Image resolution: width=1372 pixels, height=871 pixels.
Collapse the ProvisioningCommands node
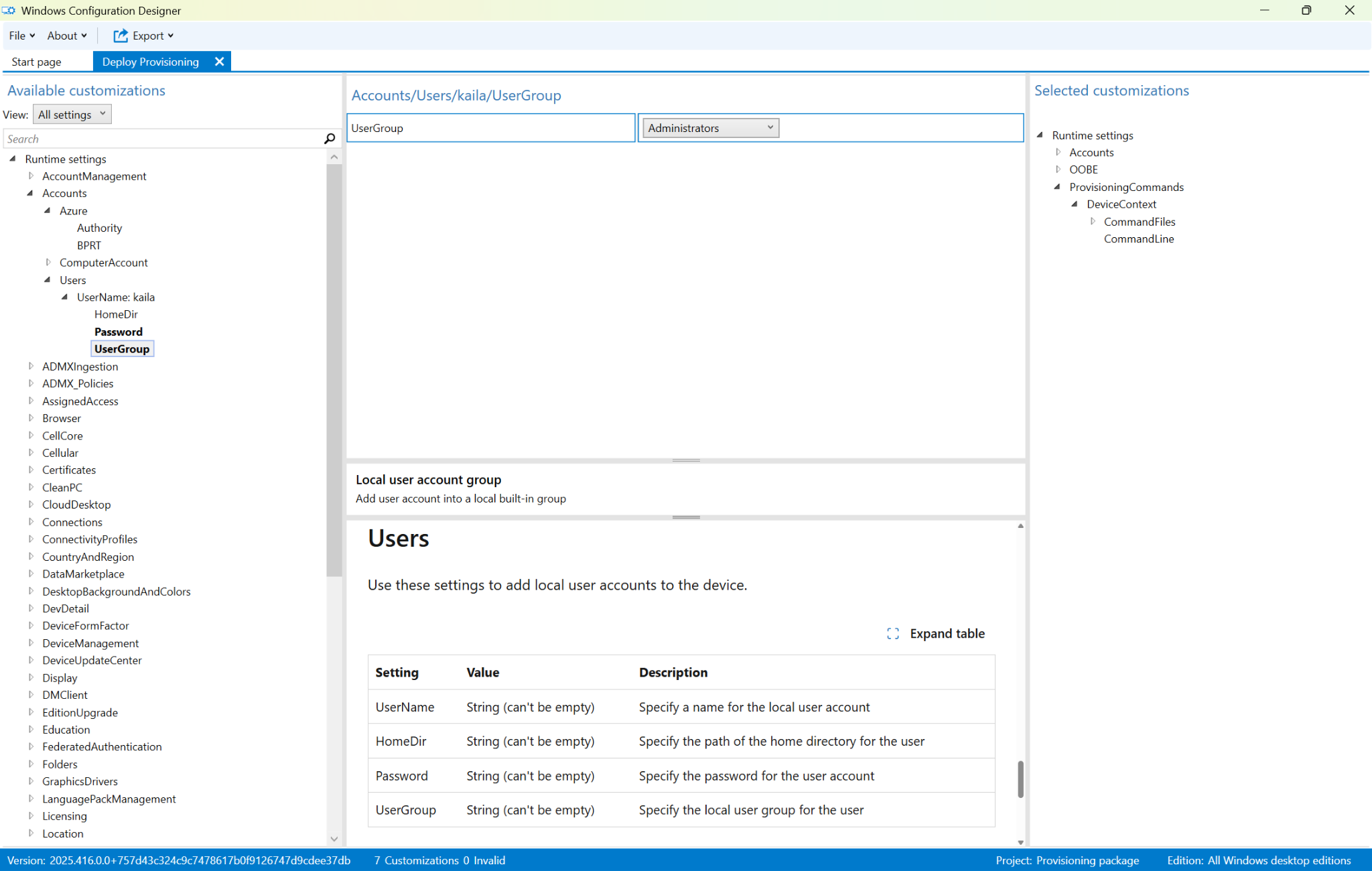tap(1058, 187)
